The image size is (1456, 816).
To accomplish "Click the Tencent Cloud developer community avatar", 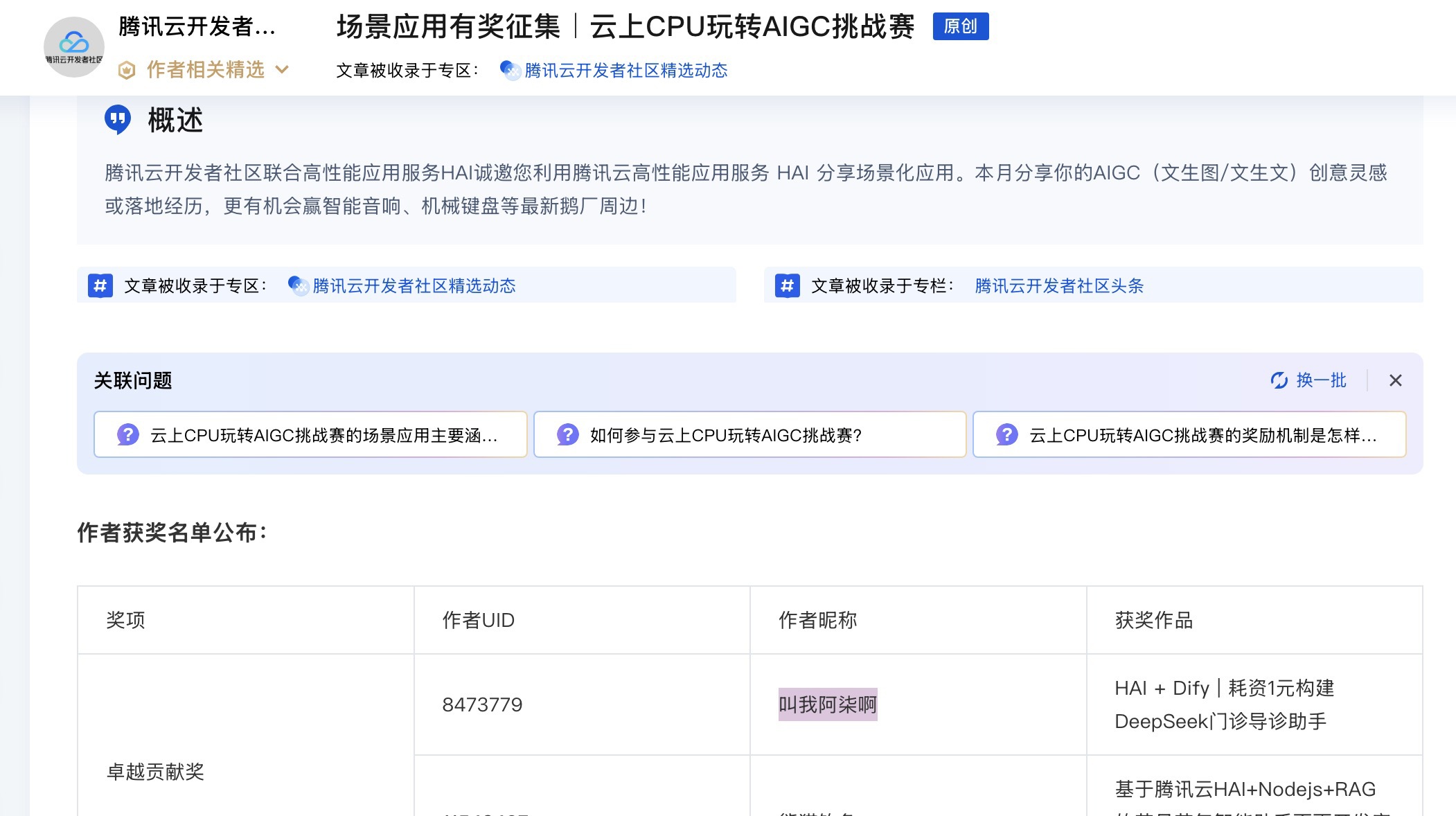I will pos(73,46).
